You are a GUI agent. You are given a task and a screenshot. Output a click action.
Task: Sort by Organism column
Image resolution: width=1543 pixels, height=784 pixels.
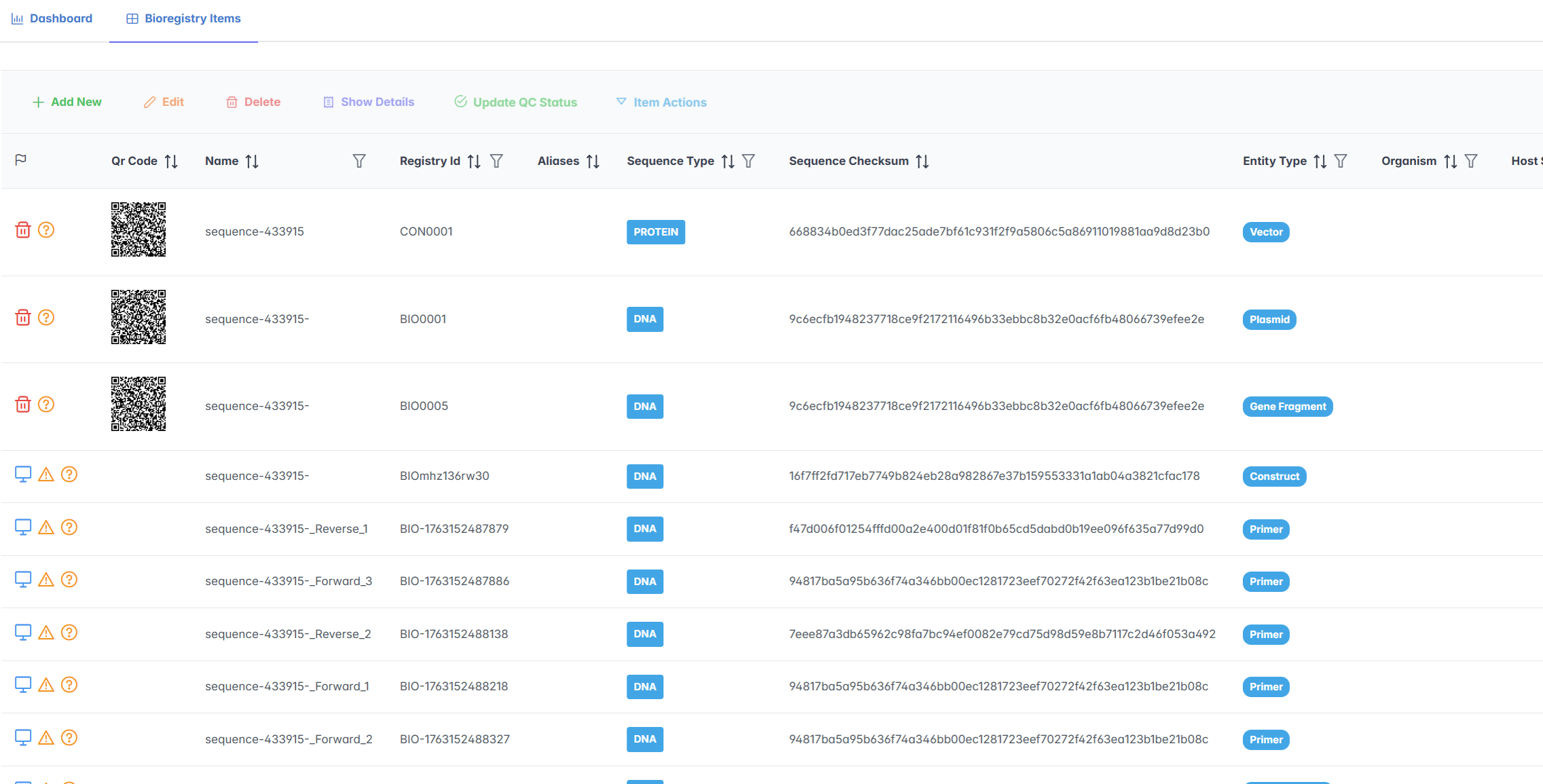pyautogui.click(x=1450, y=161)
